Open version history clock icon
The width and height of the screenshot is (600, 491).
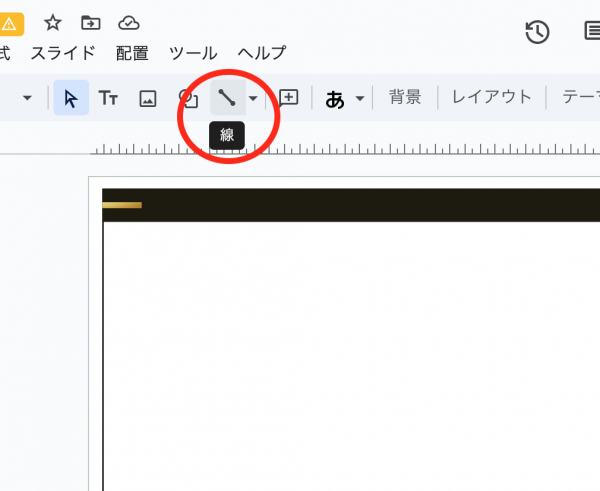[537, 32]
